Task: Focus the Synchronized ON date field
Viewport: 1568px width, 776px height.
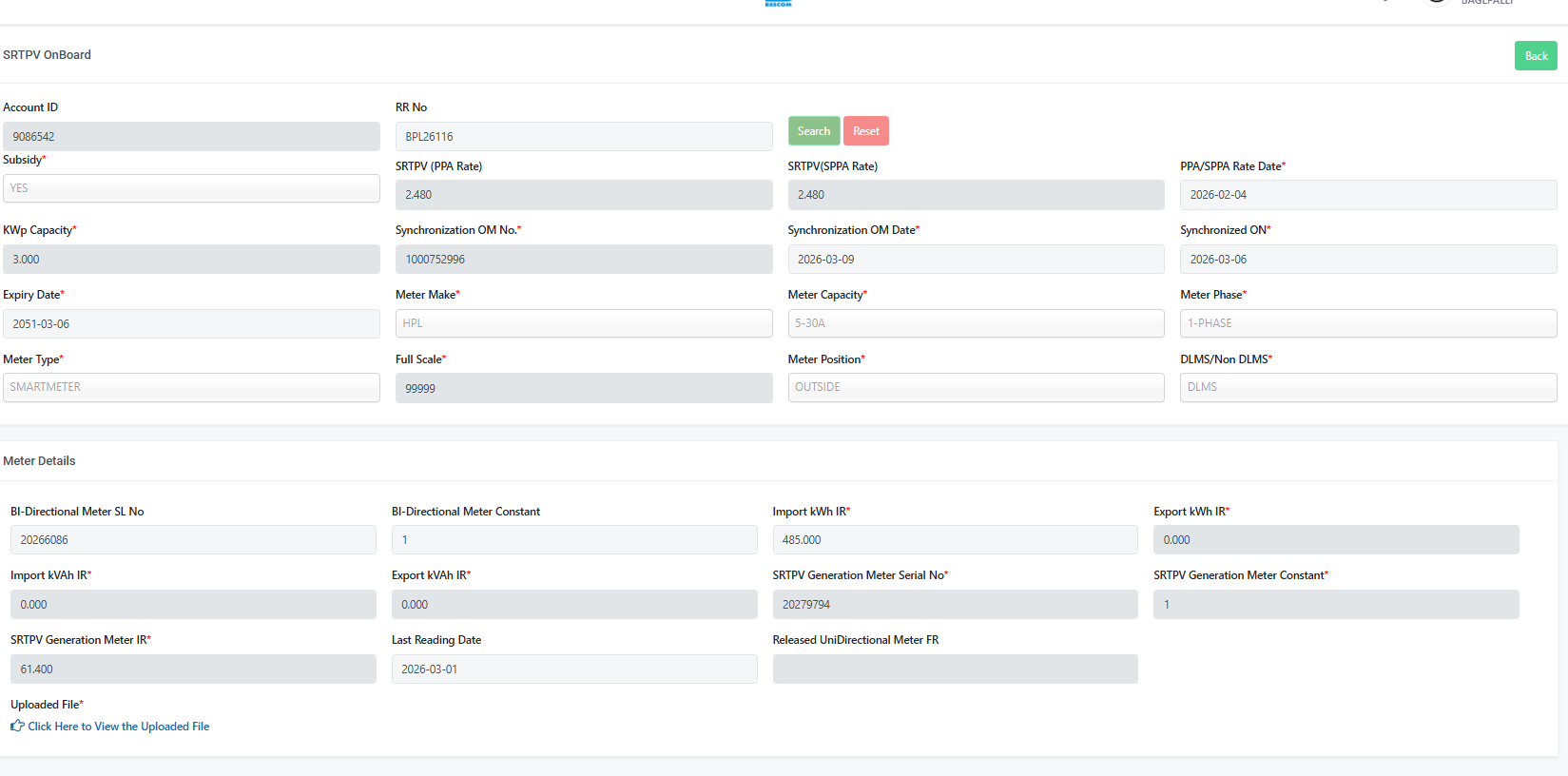Action: tap(1368, 260)
